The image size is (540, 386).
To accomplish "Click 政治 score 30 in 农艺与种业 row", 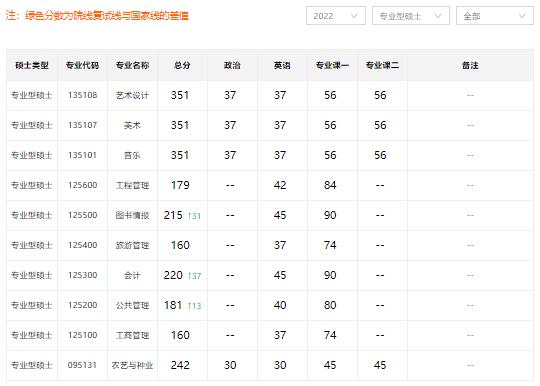I will pos(230,365).
